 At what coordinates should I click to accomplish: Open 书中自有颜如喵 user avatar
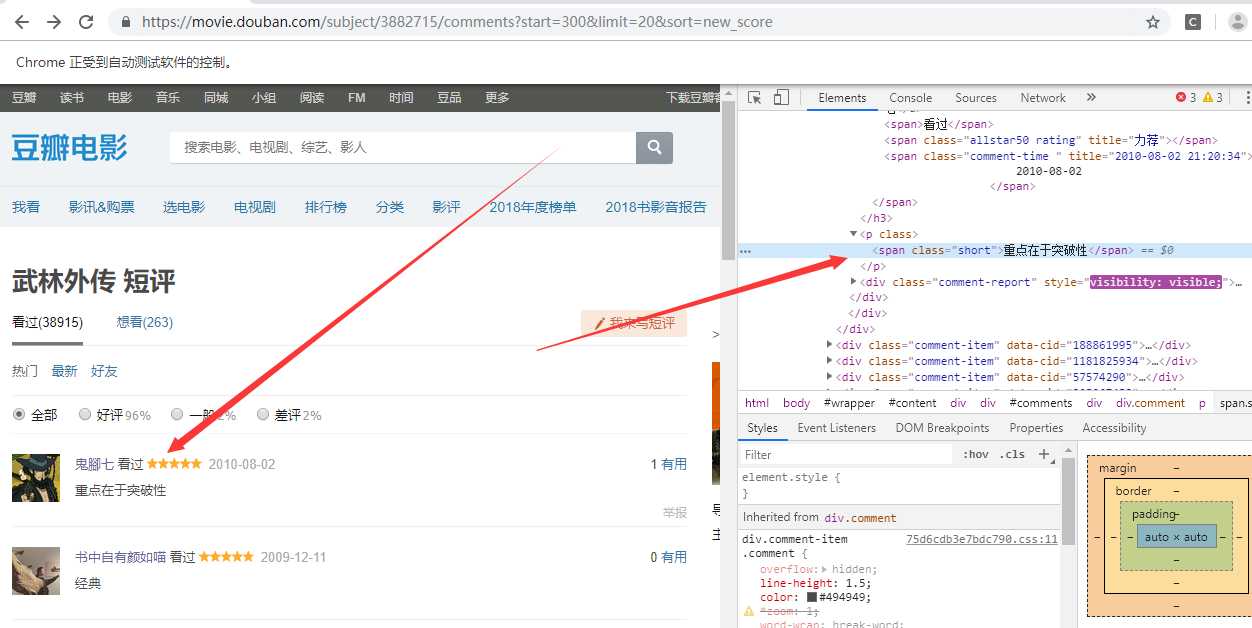click(x=36, y=571)
